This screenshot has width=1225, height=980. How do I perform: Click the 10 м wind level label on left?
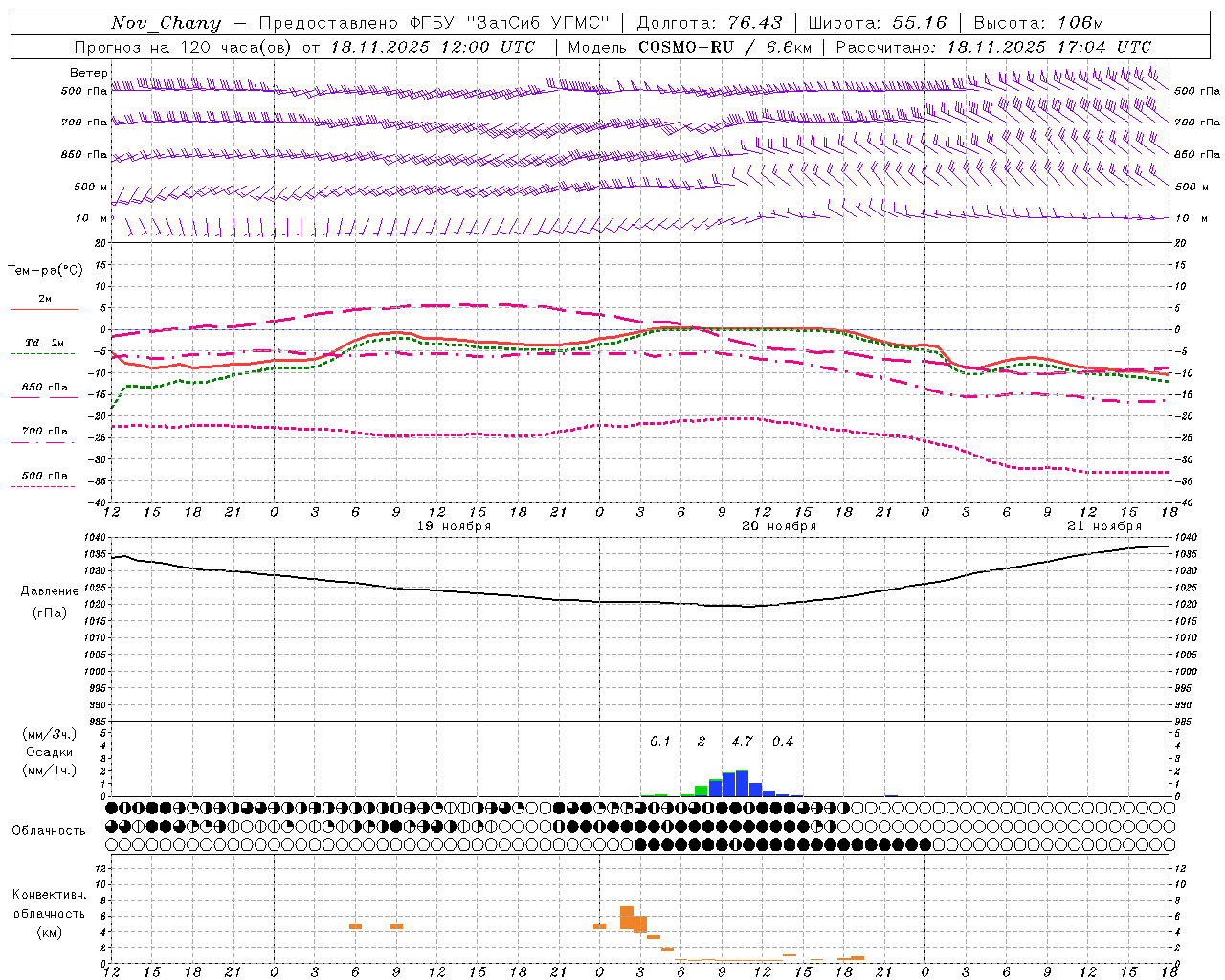(92, 218)
